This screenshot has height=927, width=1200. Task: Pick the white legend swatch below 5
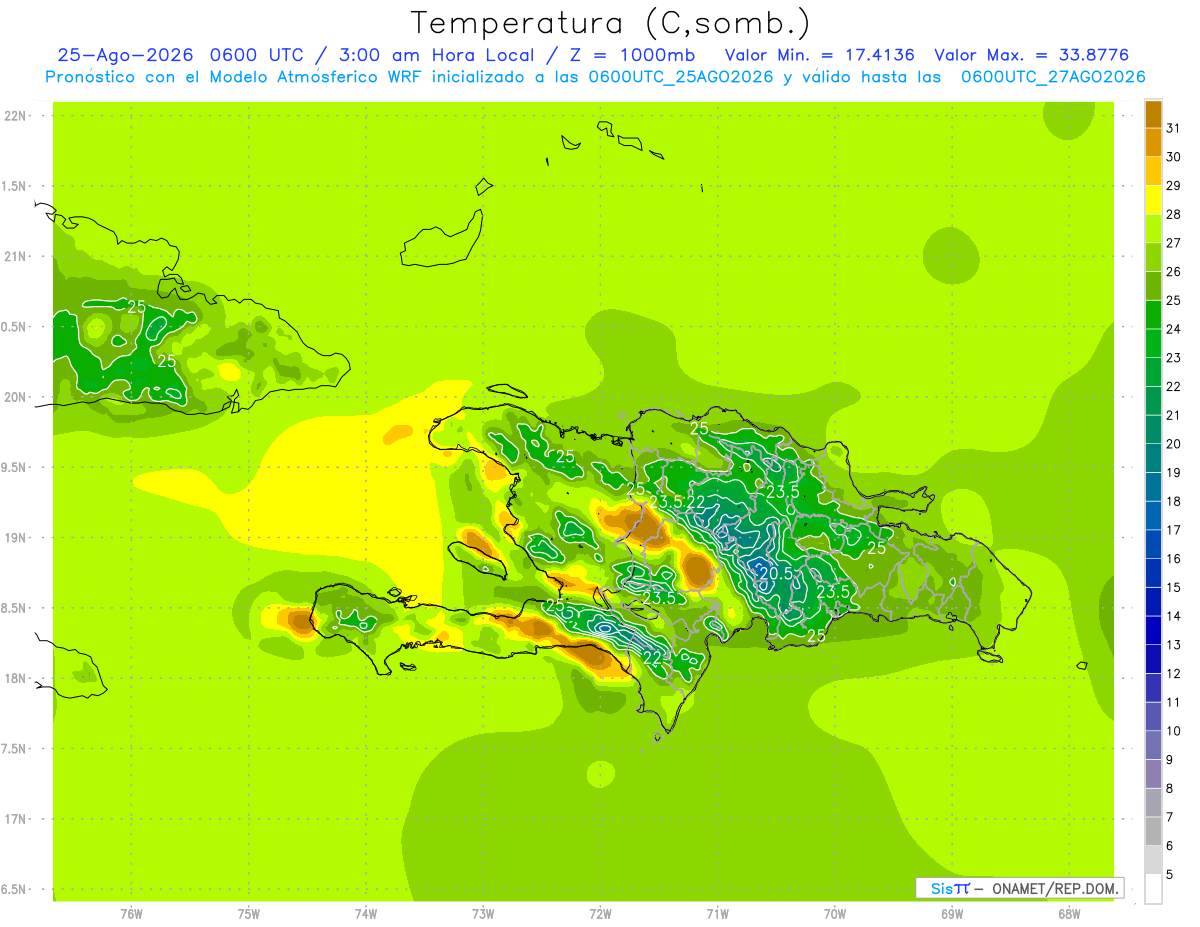click(1153, 888)
